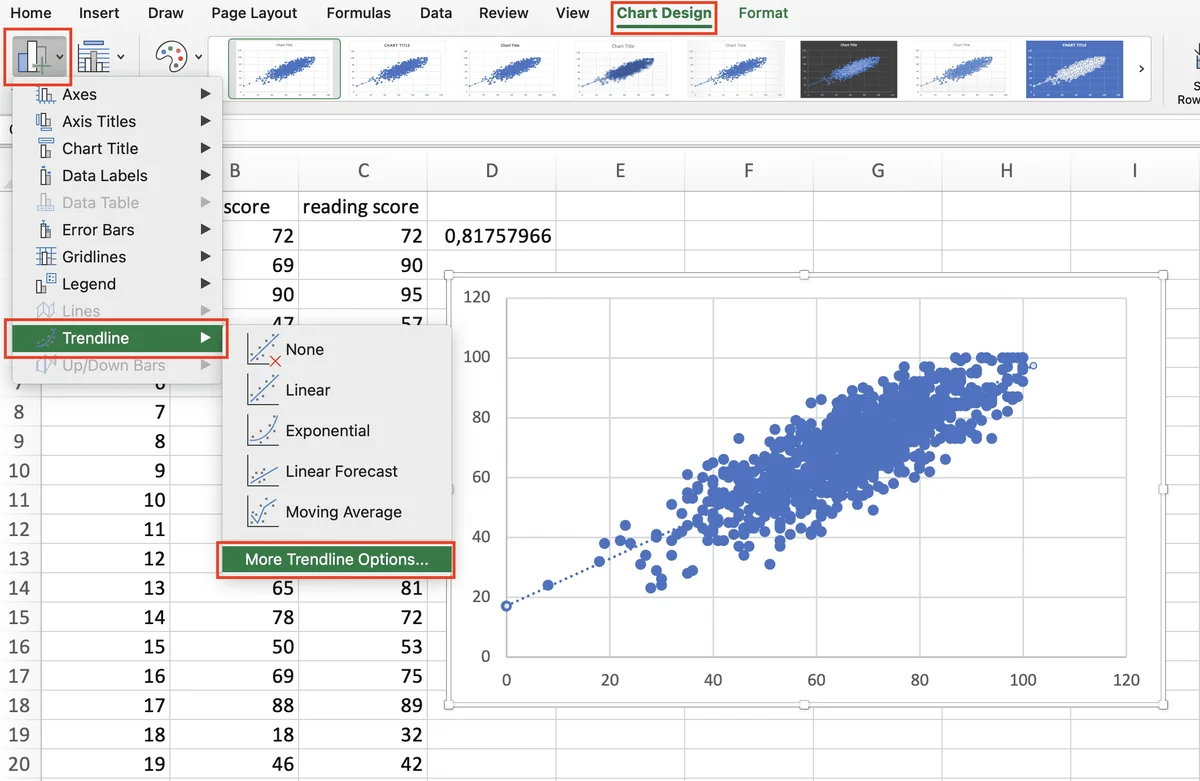Expand the Axis Titles submenu
Viewport: 1200px width, 781px height.
(117, 121)
